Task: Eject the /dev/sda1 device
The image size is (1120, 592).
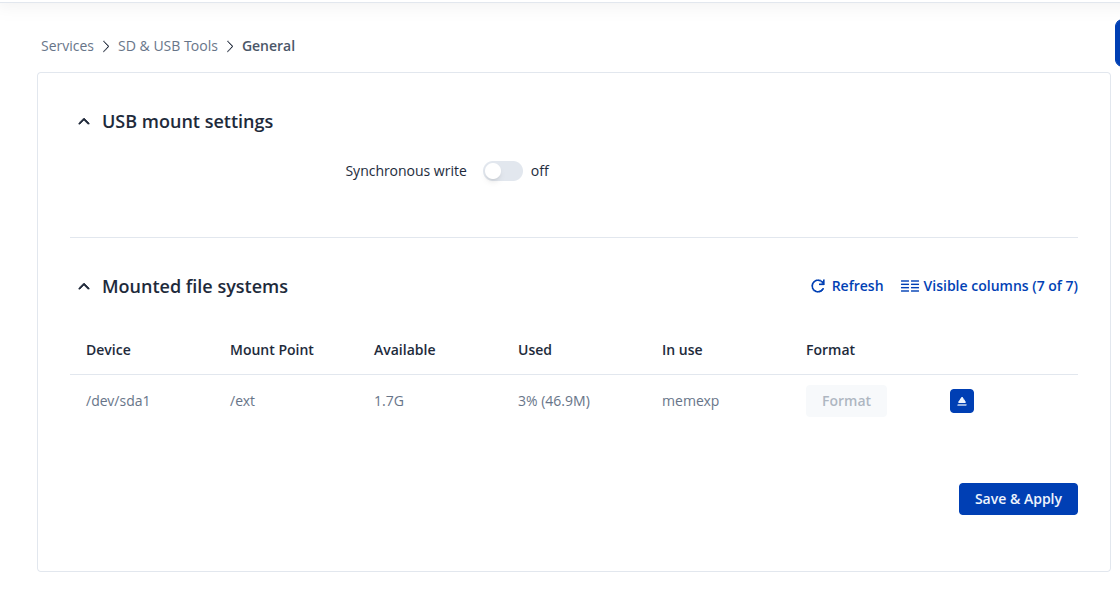Action: click(x=961, y=401)
